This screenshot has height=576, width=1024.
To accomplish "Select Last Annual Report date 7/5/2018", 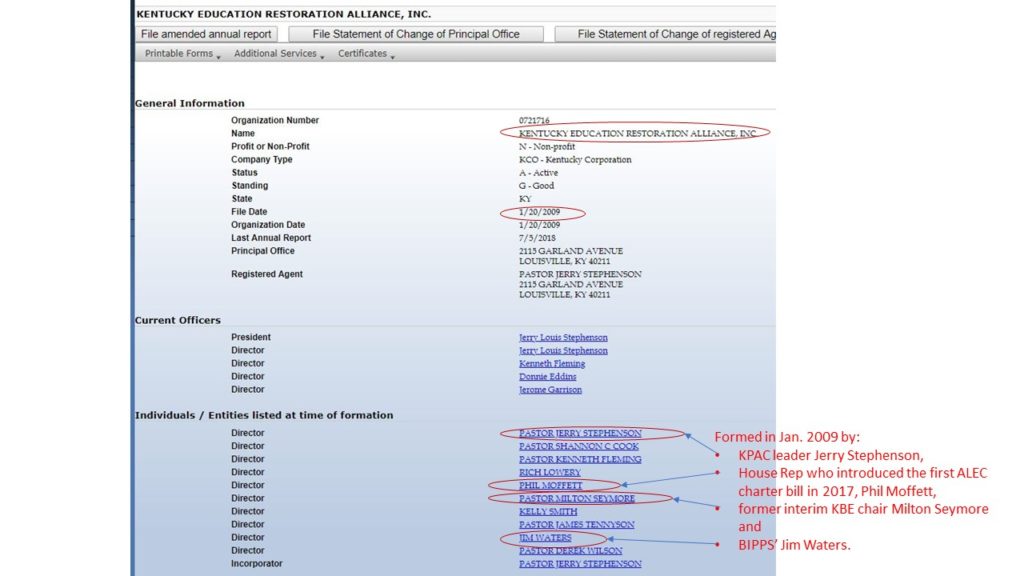I will pos(537,238).
